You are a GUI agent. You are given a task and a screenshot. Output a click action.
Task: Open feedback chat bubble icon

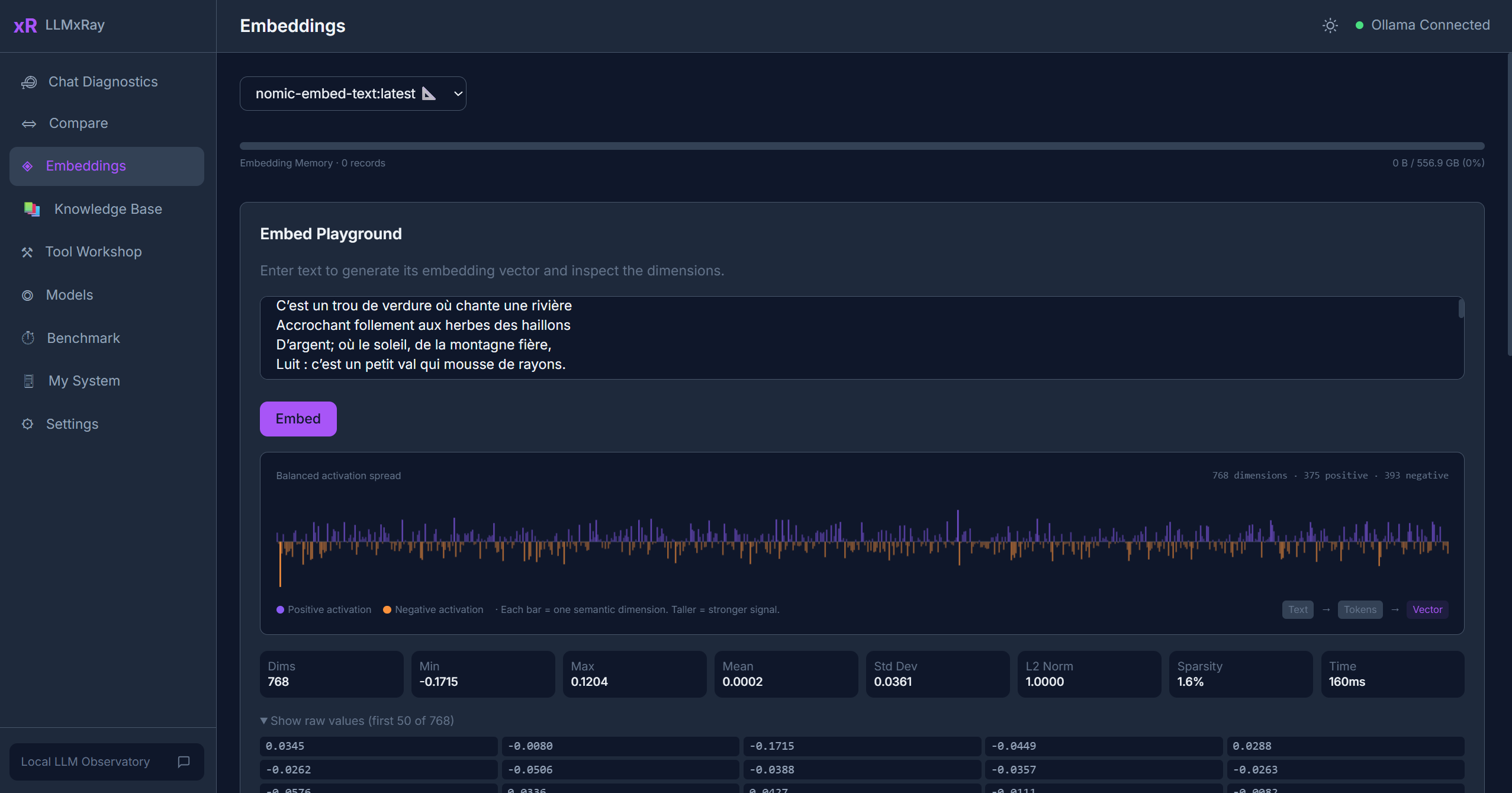[x=184, y=762]
